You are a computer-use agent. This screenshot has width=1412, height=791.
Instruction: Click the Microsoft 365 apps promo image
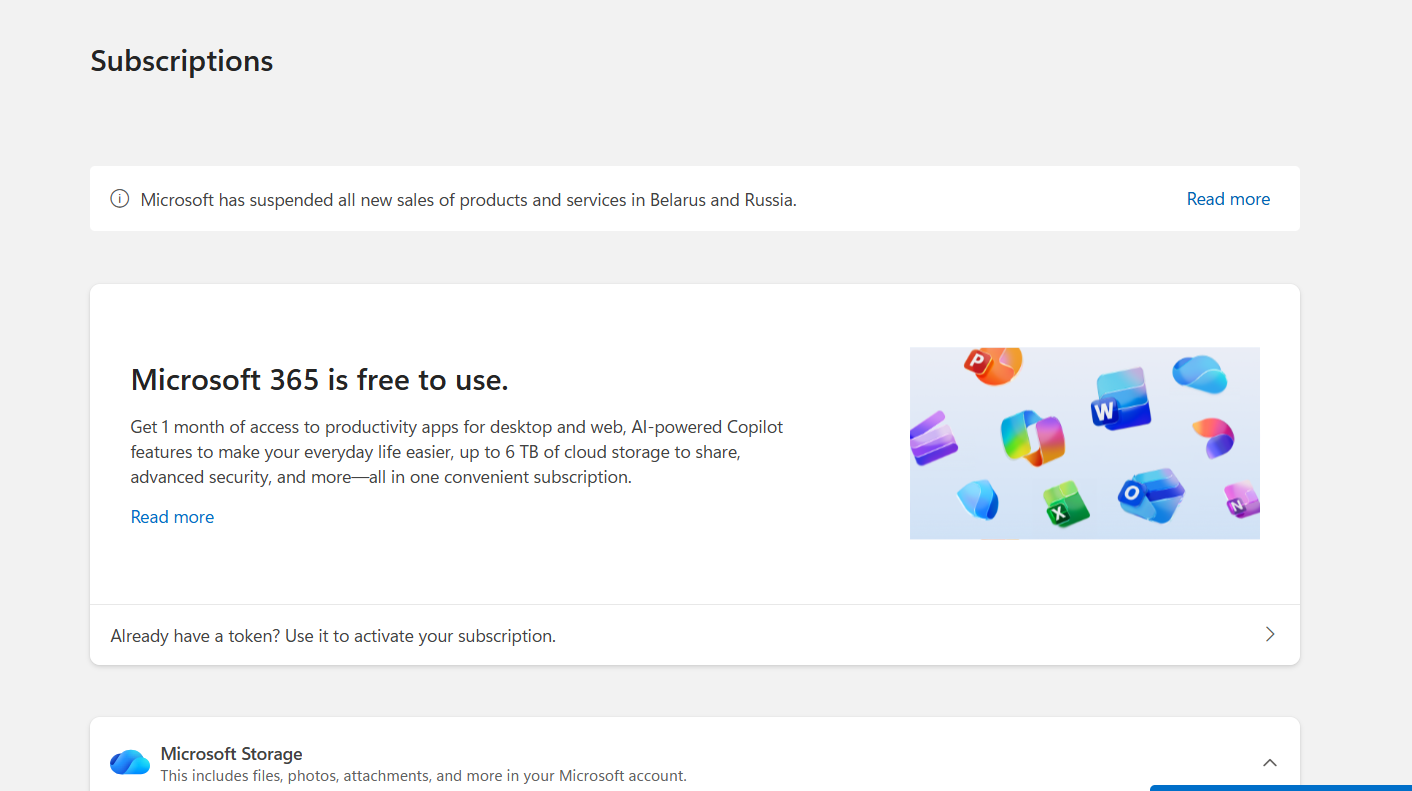1085,443
